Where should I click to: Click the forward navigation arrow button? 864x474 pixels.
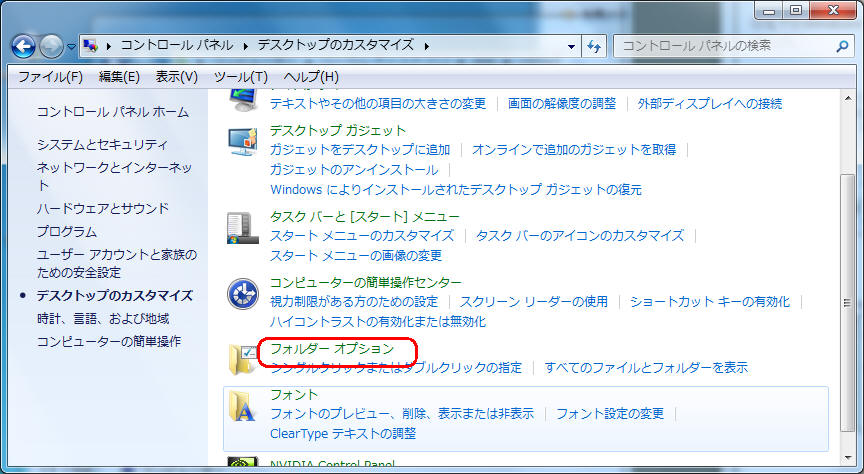[51, 46]
